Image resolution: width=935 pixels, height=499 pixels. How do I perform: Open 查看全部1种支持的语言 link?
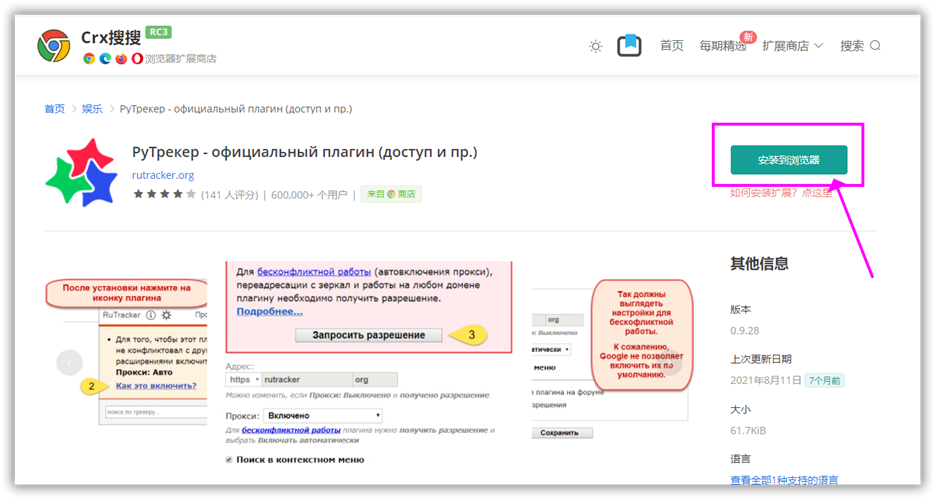(784, 480)
